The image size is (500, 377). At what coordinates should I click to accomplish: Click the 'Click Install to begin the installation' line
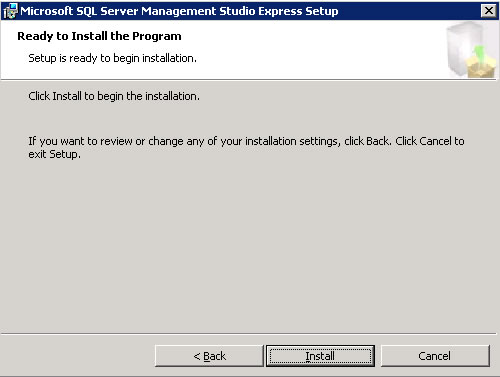pos(114,96)
